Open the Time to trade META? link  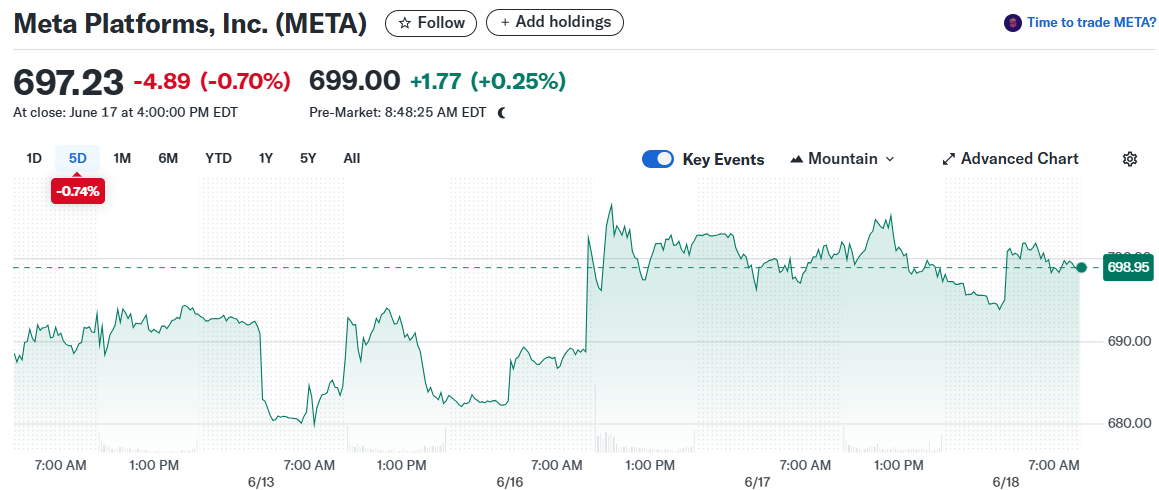click(1091, 23)
